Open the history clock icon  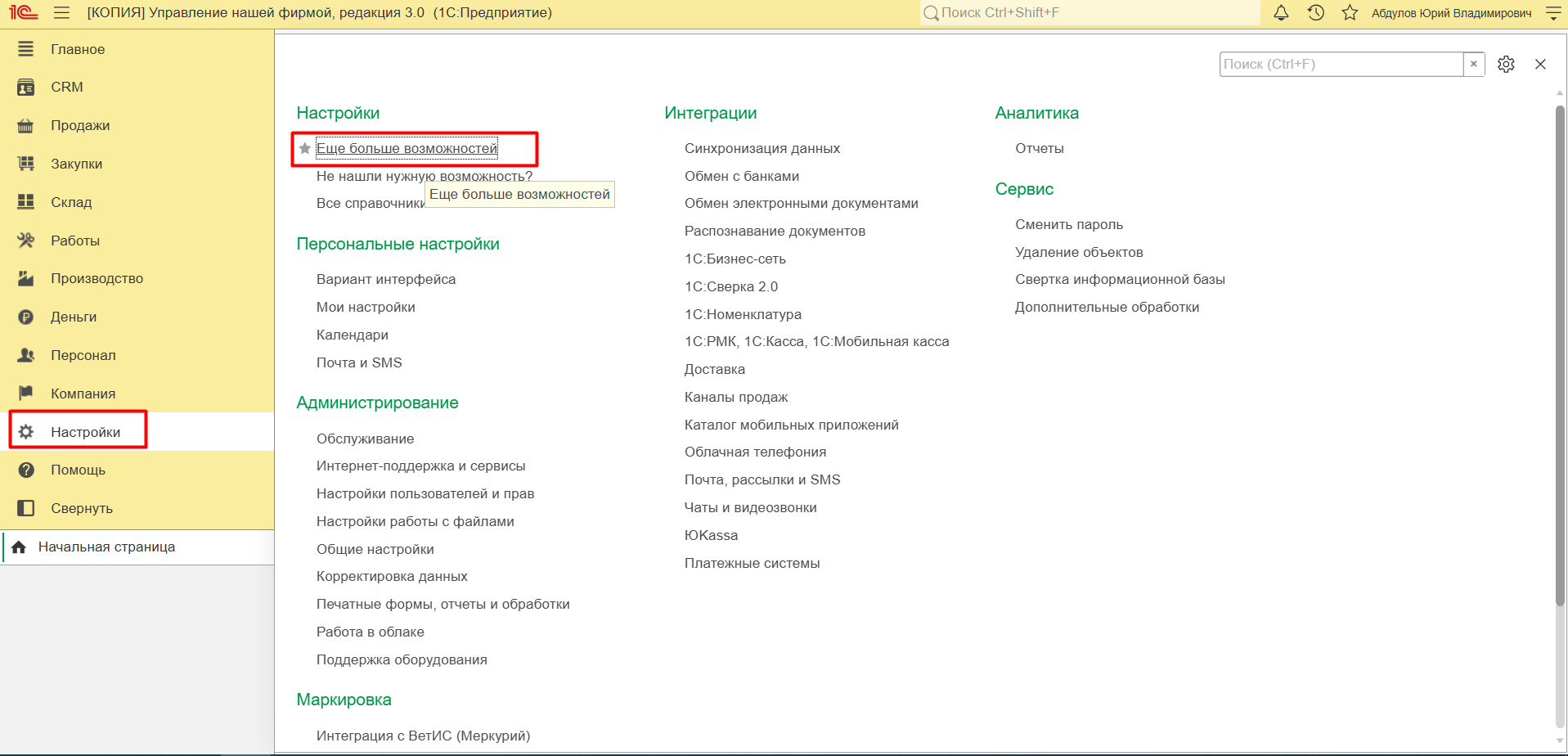click(1315, 13)
